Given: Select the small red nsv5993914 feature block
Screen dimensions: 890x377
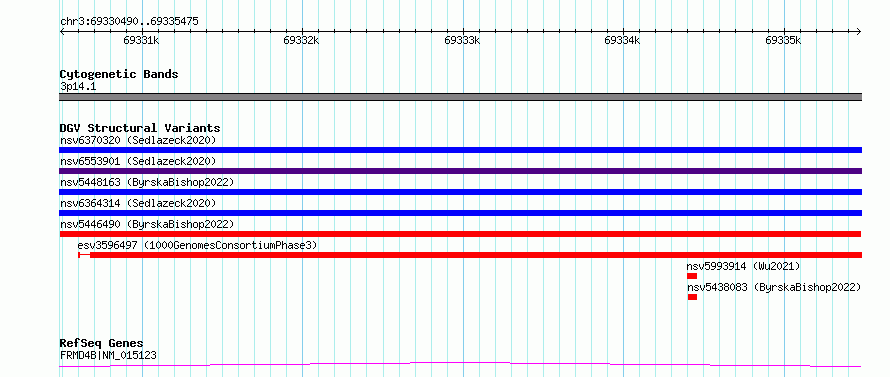Looking at the screenshot, I should tap(691, 276).
